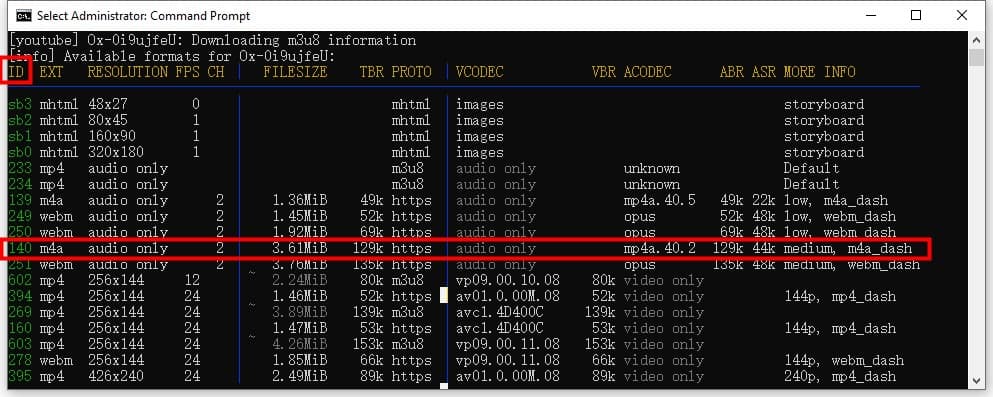Click filesize 3.61MiB in row 140
Image resolution: width=993 pixels, height=397 pixels.
pyautogui.click(x=300, y=248)
